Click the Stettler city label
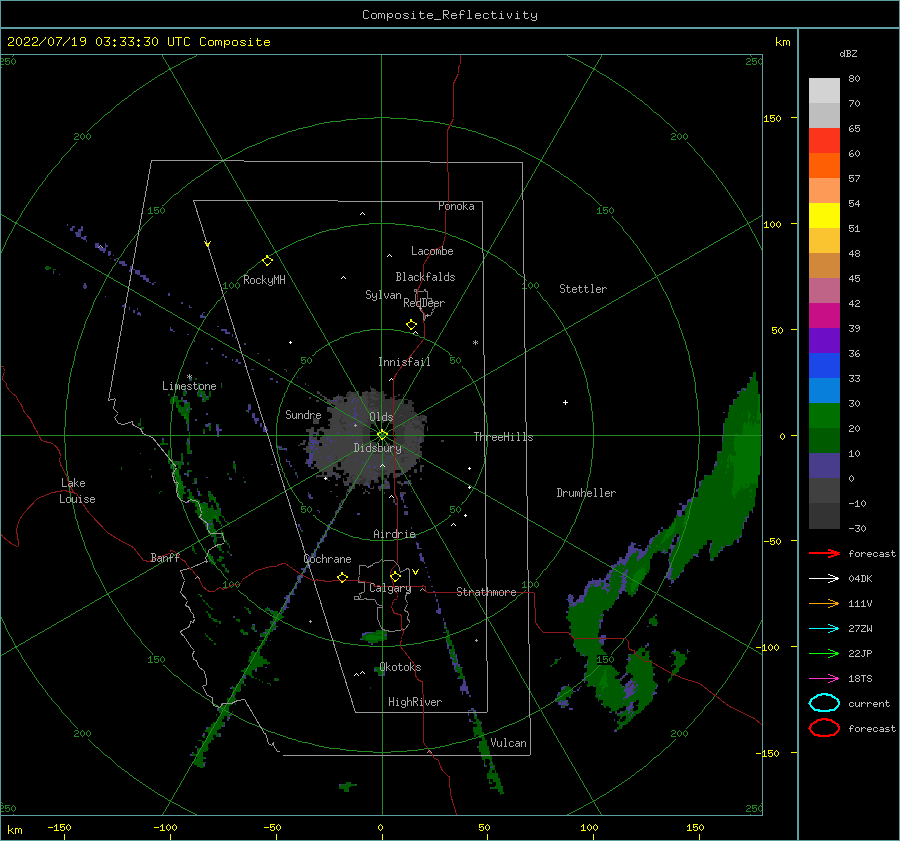The image size is (900, 841). pos(583,289)
